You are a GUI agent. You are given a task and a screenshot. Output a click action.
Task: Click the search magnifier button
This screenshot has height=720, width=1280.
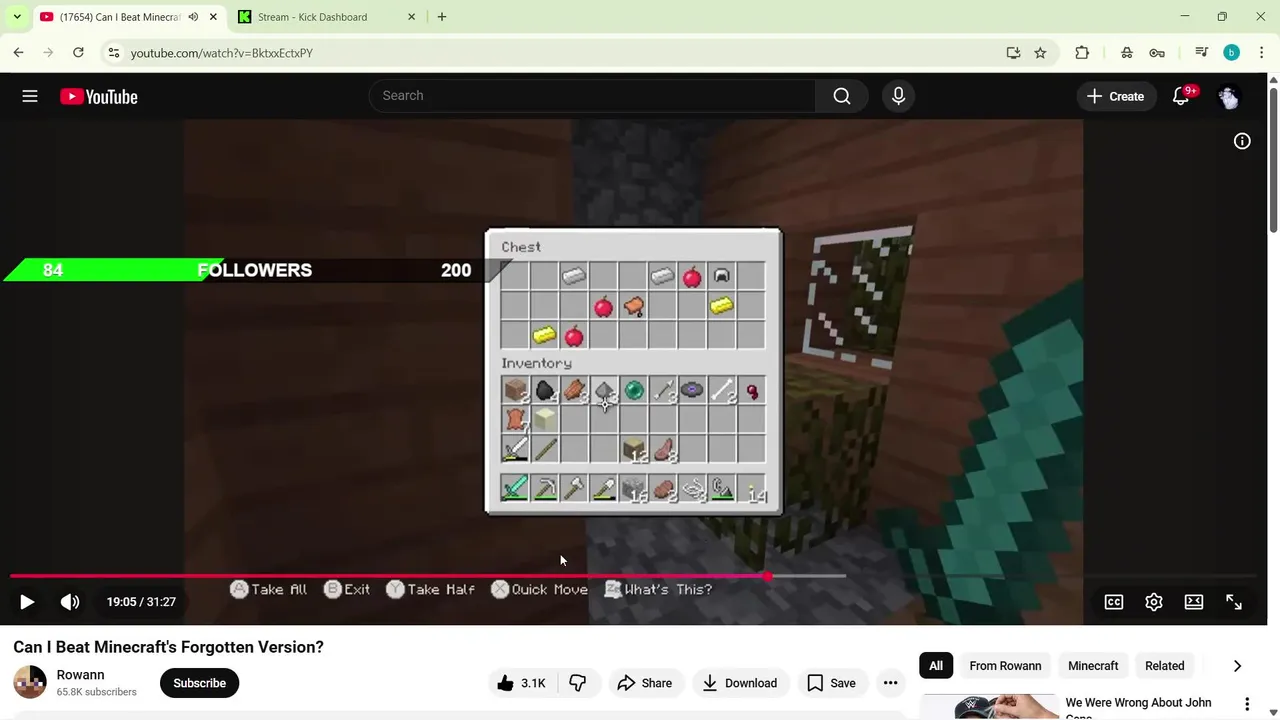pos(842,96)
